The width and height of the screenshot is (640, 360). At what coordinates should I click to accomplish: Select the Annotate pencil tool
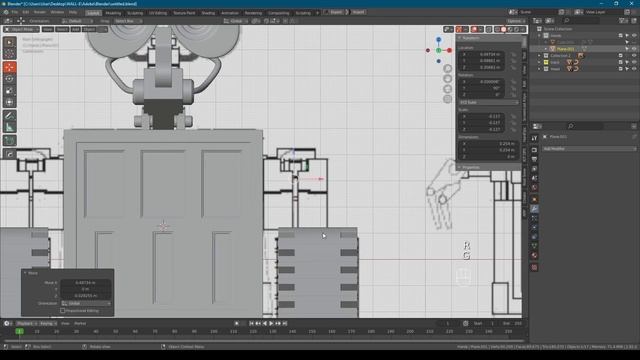(10, 116)
